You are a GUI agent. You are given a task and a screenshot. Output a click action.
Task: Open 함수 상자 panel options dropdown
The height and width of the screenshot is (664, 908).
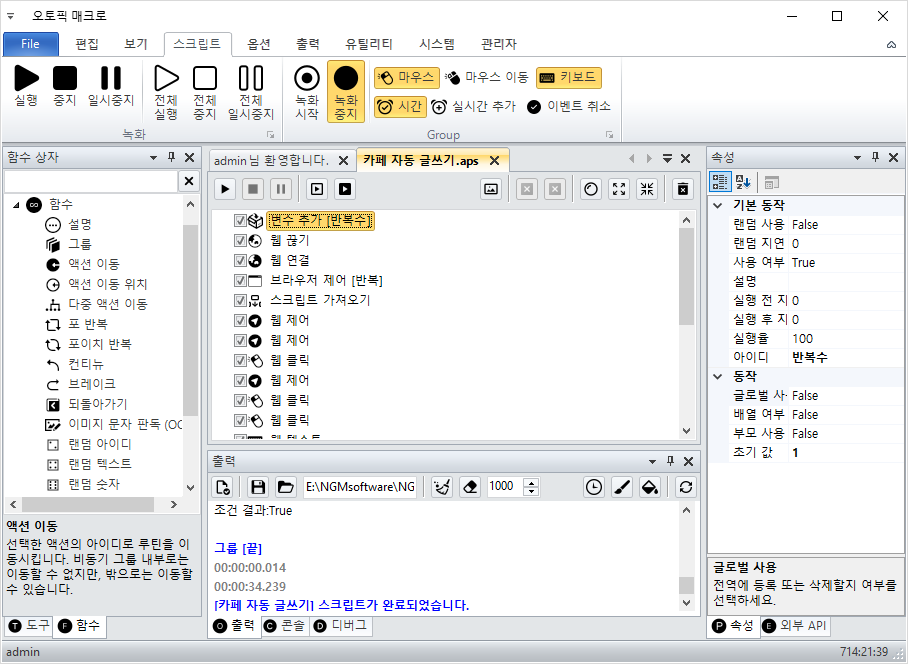click(153, 157)
